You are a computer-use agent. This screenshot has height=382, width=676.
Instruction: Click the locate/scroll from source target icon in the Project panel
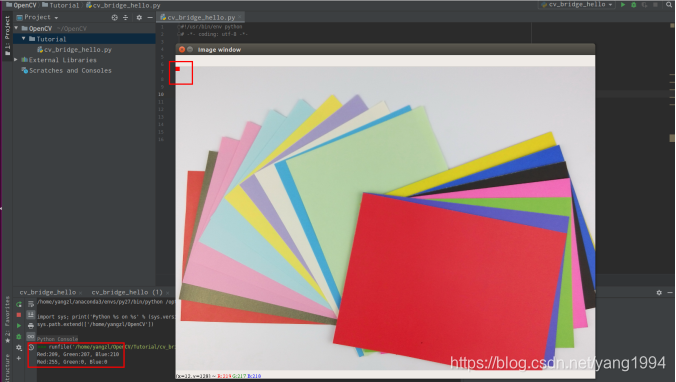(115, 18)
